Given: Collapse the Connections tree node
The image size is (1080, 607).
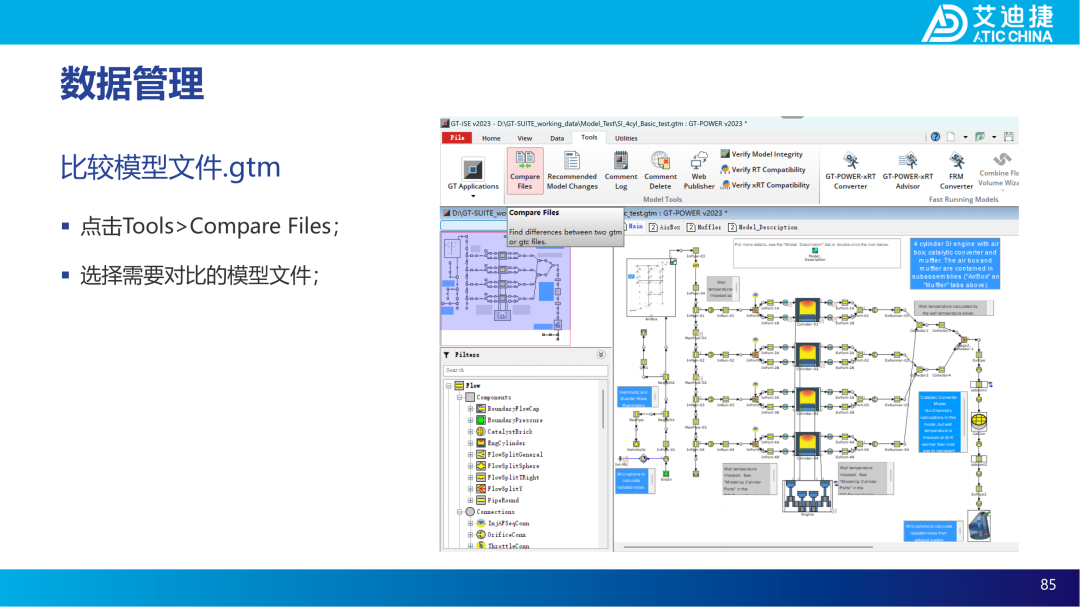Looking at the screenshot, I should [x=459, y=512].
